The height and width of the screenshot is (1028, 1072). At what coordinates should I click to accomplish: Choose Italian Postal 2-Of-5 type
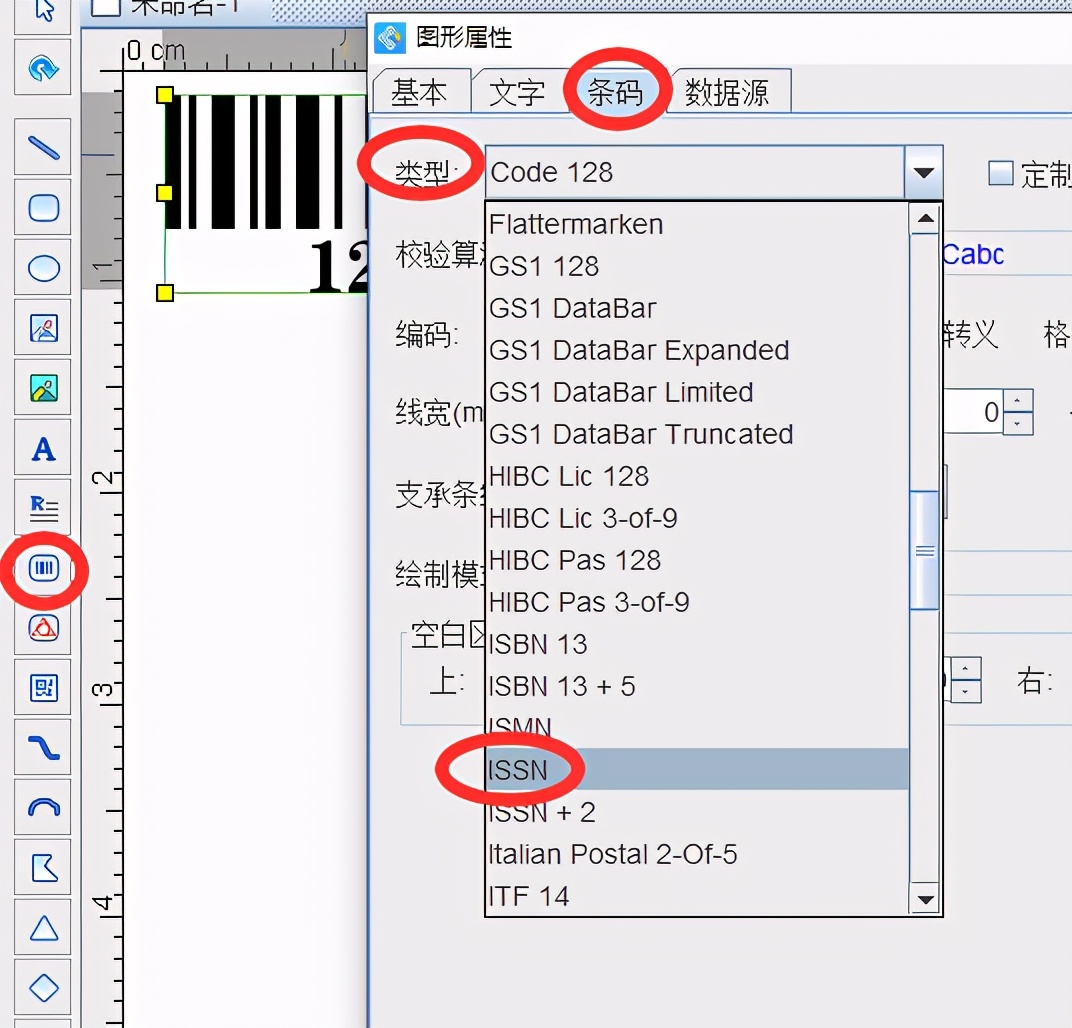point(697,854)
